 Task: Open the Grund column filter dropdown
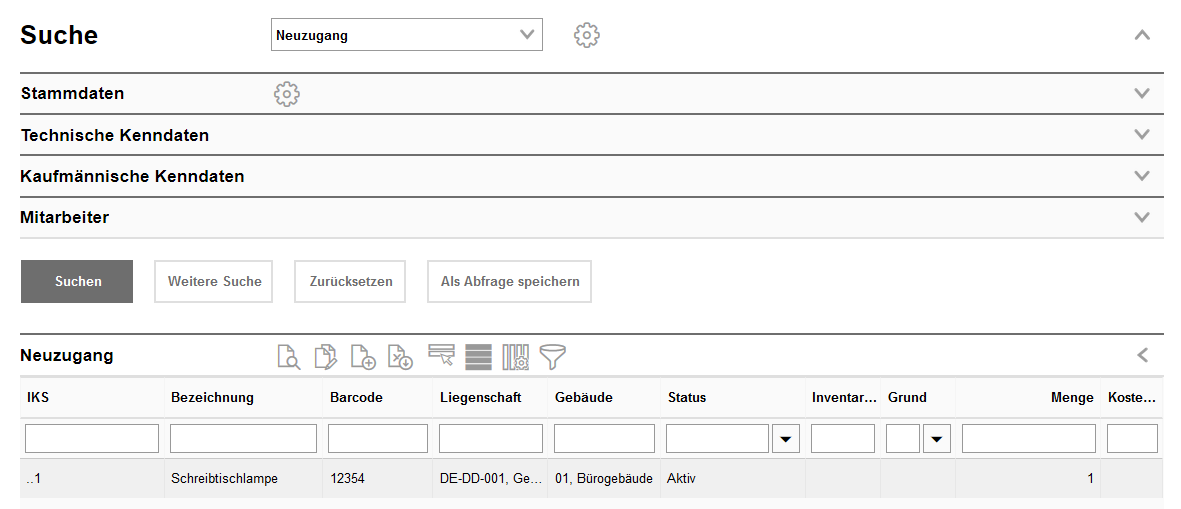(936, 439)
